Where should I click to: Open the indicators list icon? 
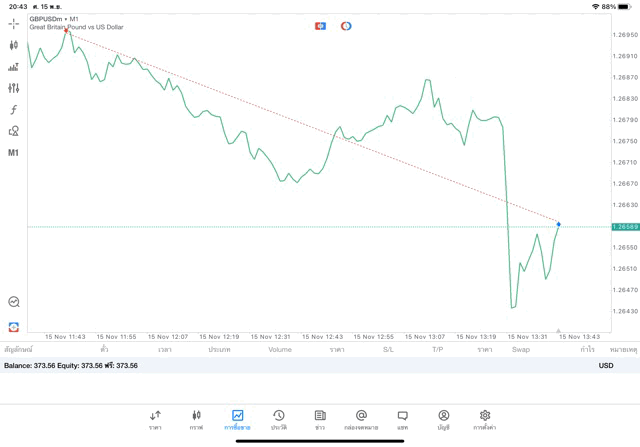[x=14, y=67]
